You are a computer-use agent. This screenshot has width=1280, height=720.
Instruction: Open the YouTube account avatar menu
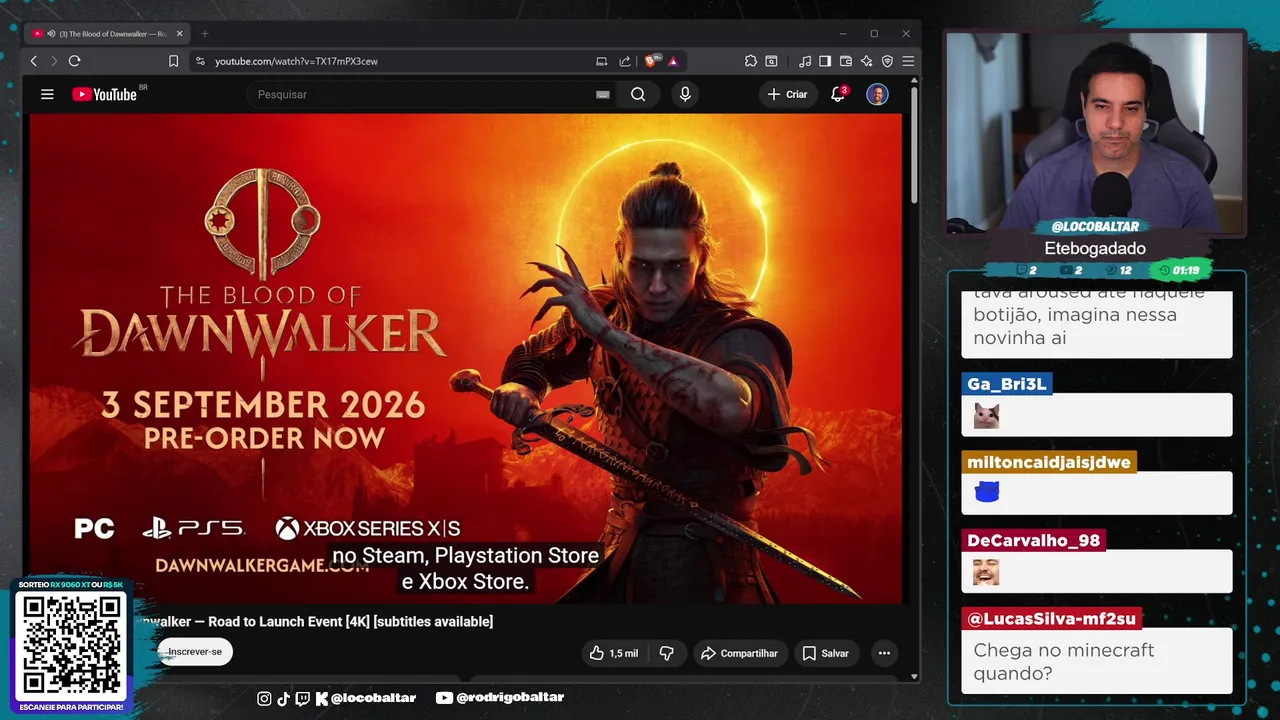[877, 94]
